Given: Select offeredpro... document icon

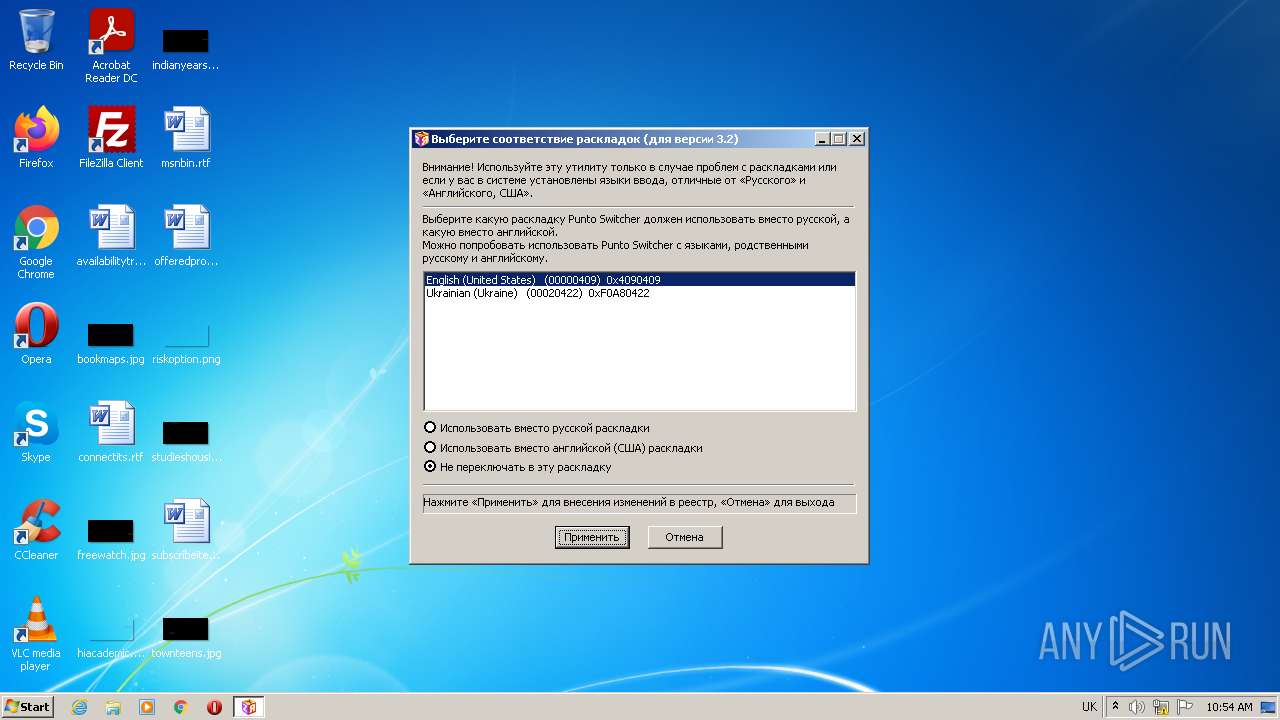Looking at the screenshot, I should [186, 236].
